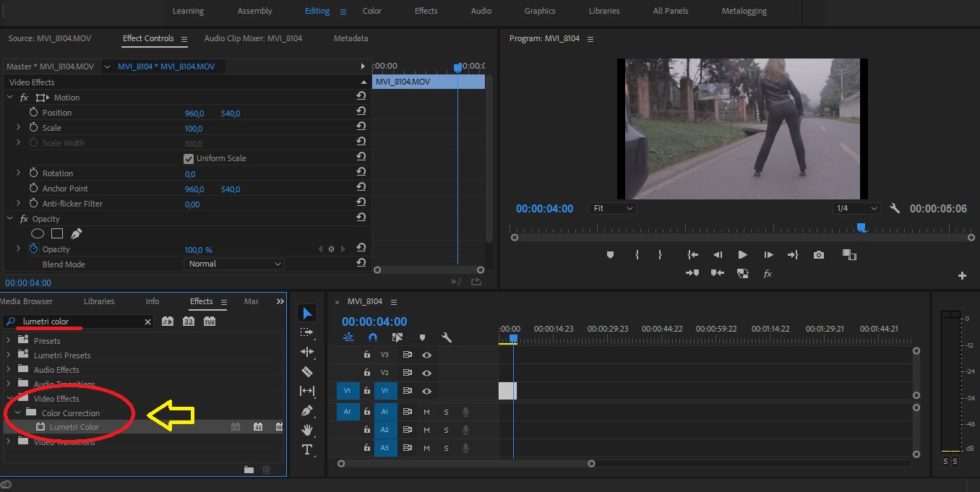Screen dimensions: 980x492
Task: Click timeline horizontal zoom scrollbar
Action: [x=466, y=464]
